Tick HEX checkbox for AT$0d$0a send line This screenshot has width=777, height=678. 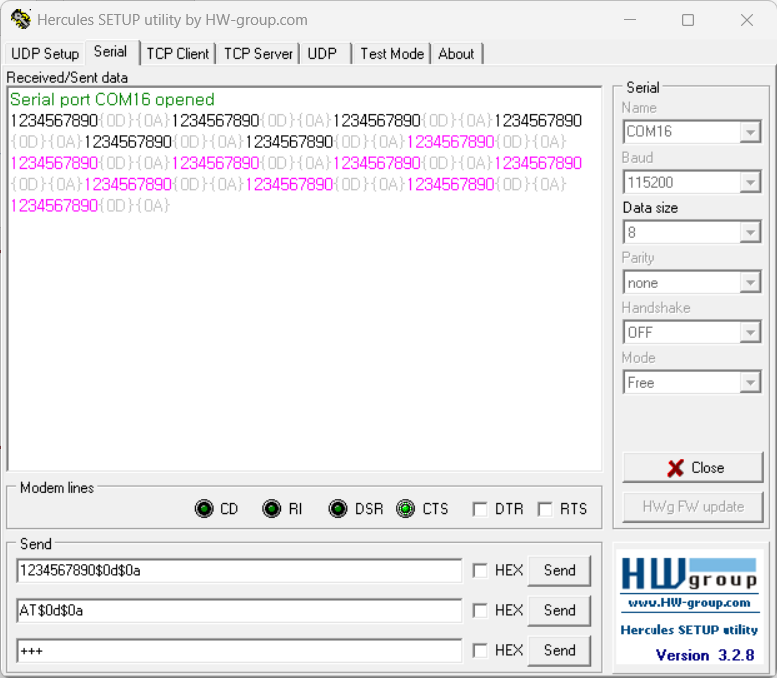point(479,610)
